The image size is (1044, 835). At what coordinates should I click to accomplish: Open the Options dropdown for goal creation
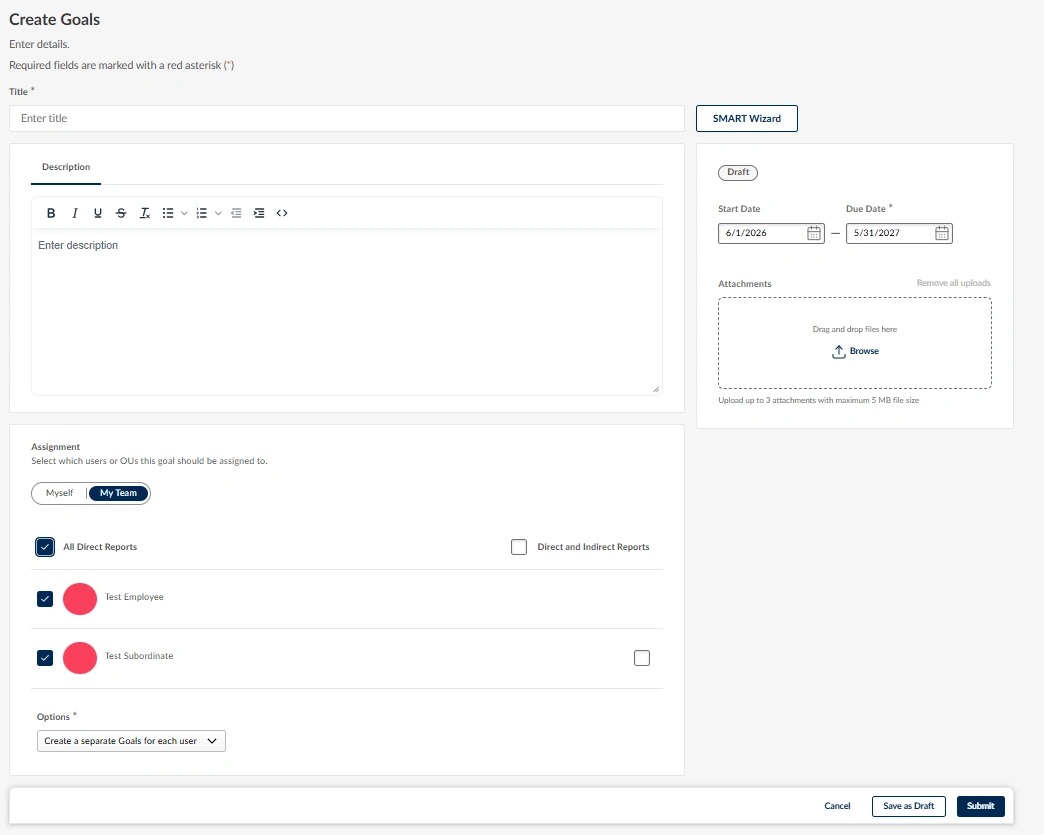click(131, 741)
